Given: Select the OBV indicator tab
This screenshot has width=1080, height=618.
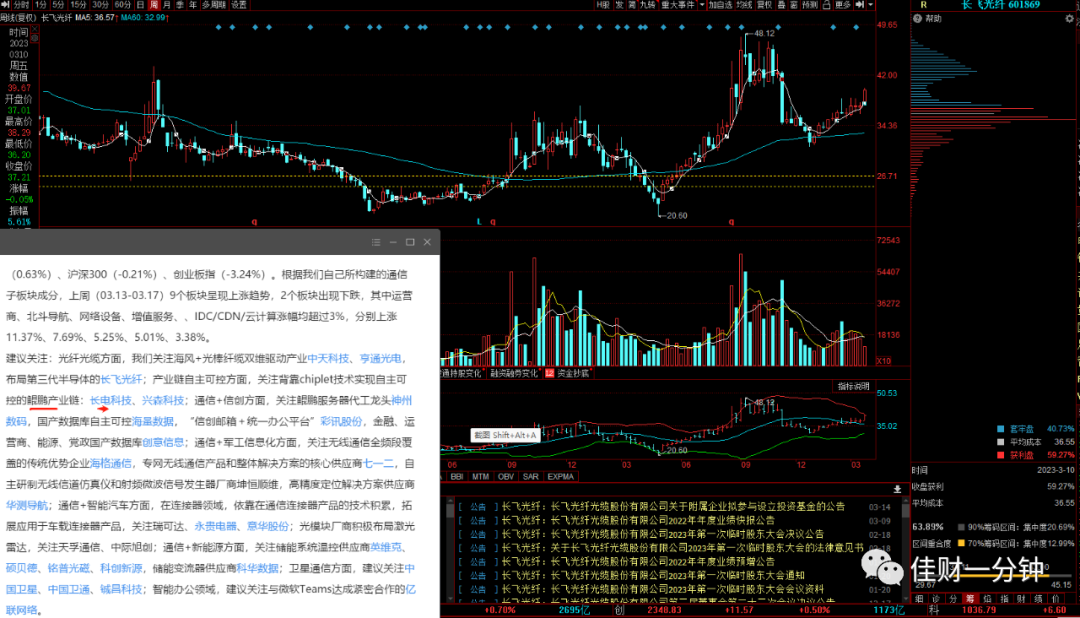Looking at the screenshot, I should coord(506,476).
